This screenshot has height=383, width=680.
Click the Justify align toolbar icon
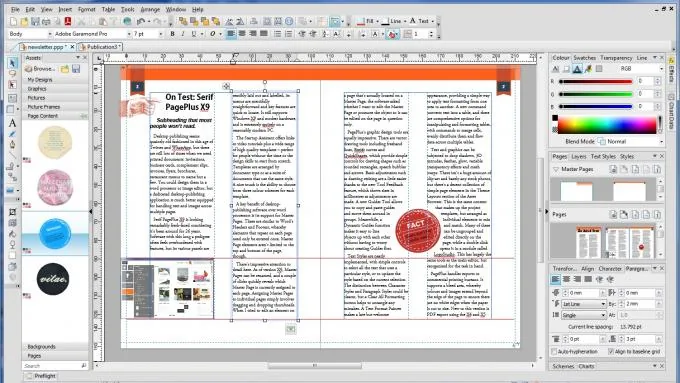click(263, 34)
